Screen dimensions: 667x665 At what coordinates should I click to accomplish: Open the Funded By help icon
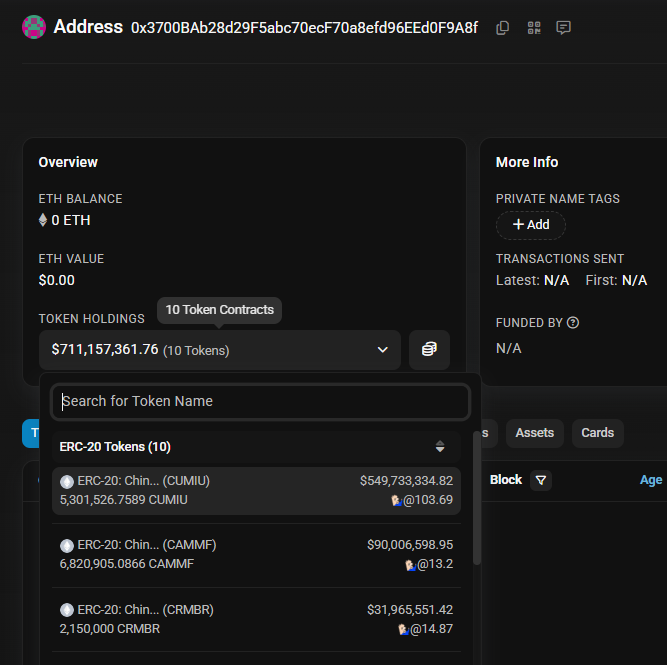pos(573,323)
